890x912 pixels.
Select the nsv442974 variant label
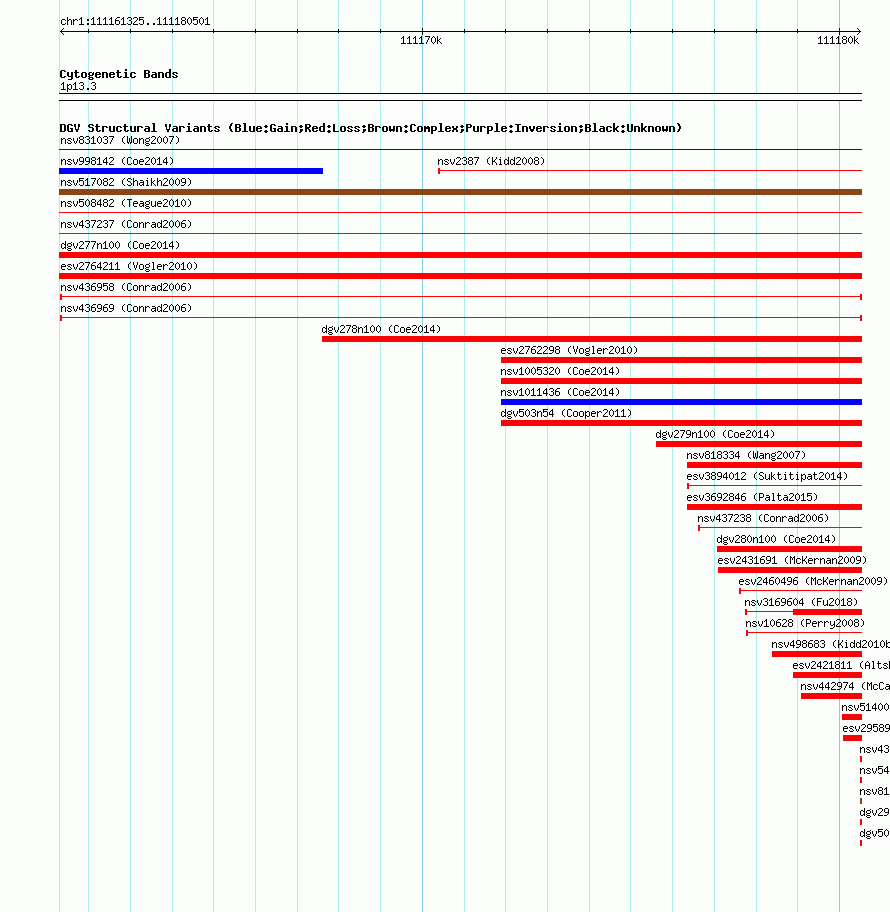click(x=845, y=686)
